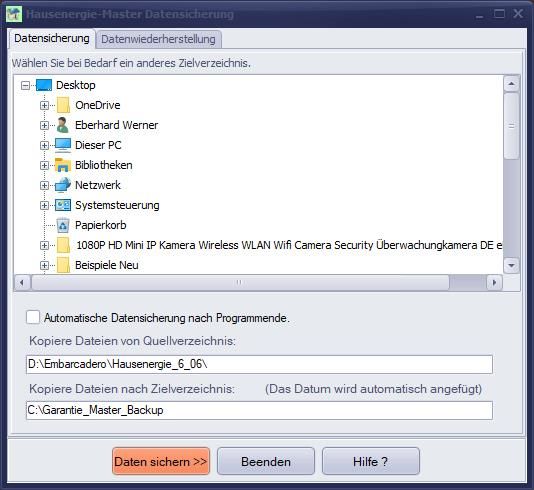Viewport: 534px width, 490px height.
Task: Expand the Dieser PC tree node
Action: (x=44, y=145)
